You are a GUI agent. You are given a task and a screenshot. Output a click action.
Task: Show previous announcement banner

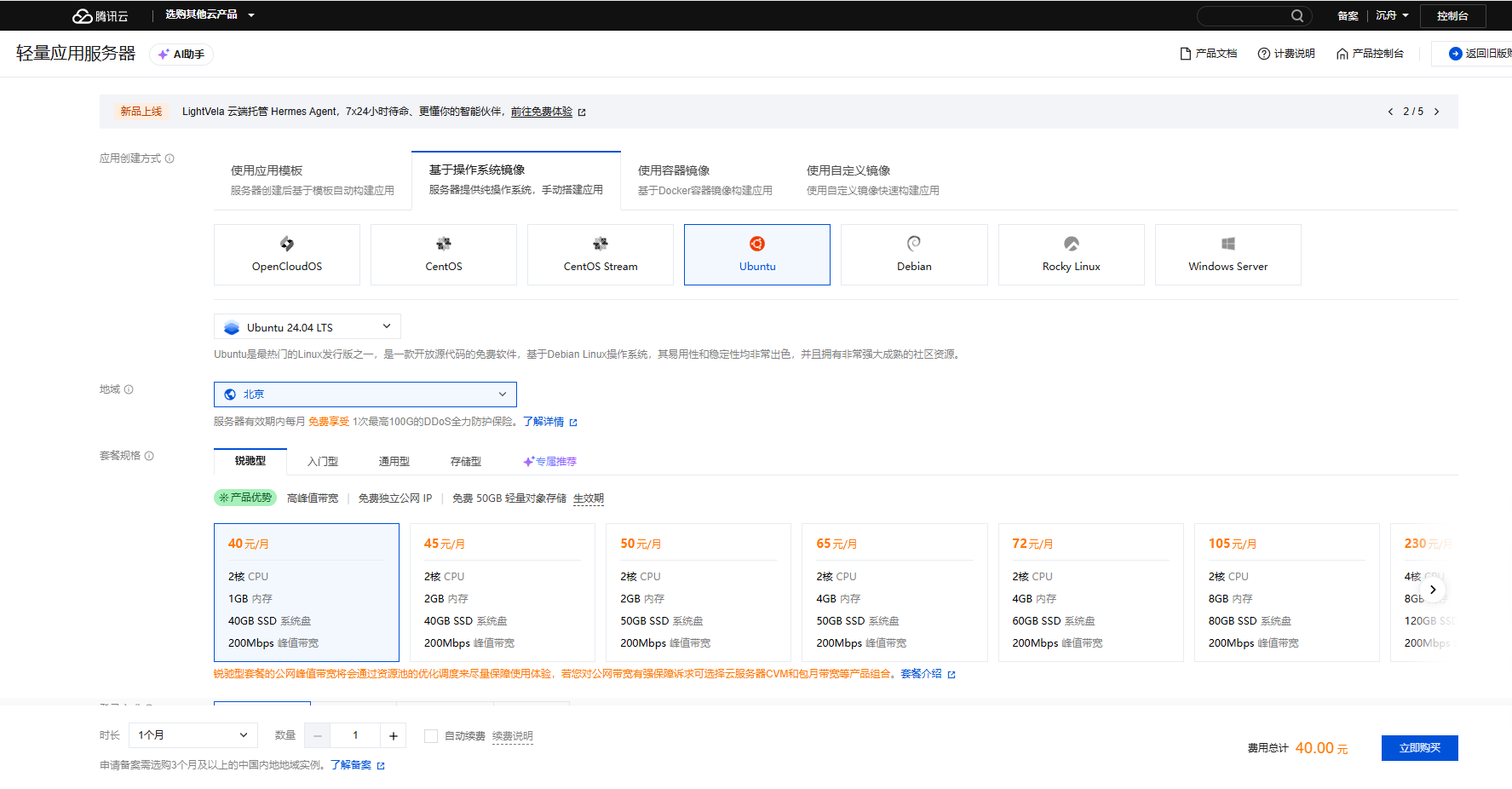click(1390, 112)
